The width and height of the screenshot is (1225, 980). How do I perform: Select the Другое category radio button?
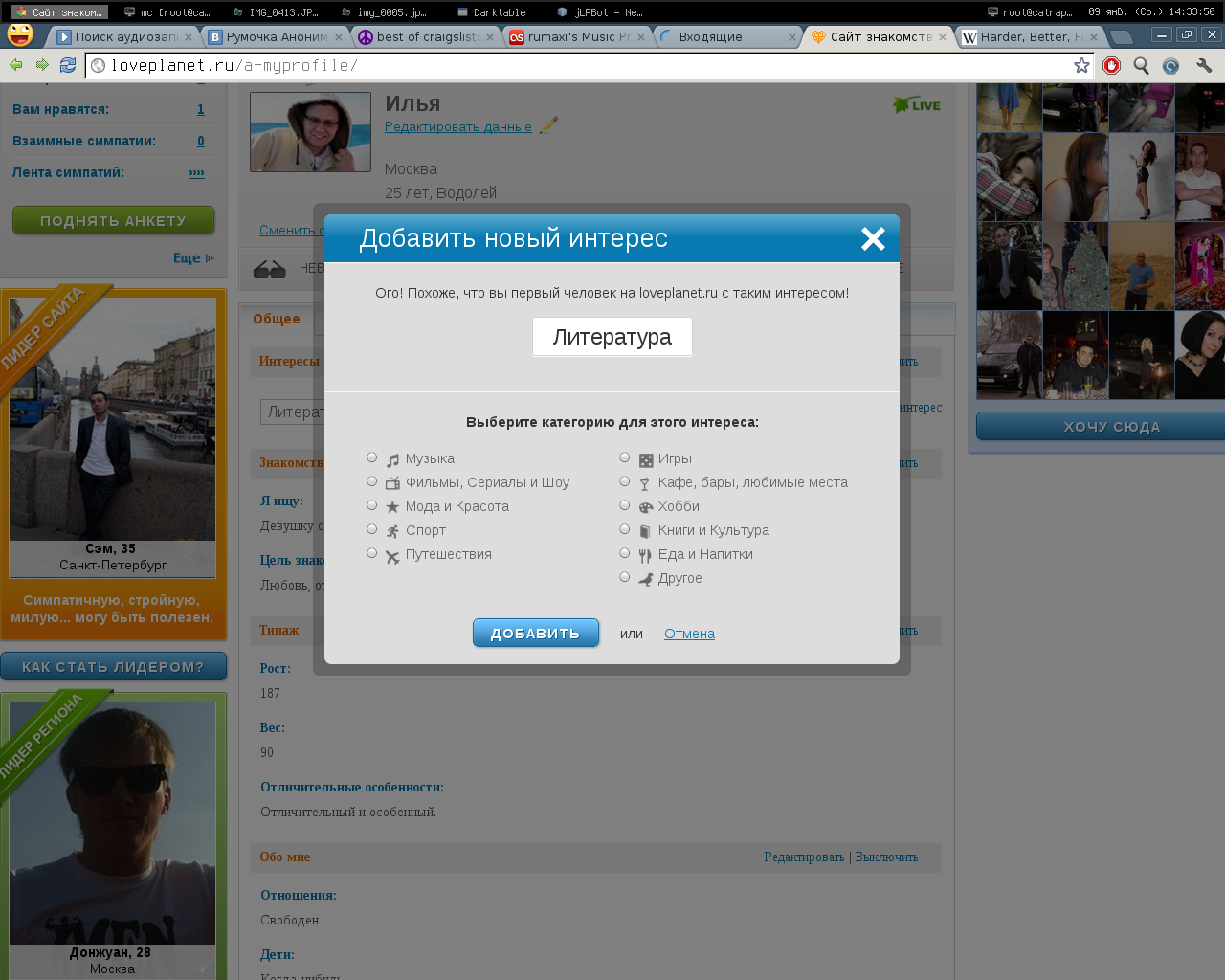pos(624,577)
